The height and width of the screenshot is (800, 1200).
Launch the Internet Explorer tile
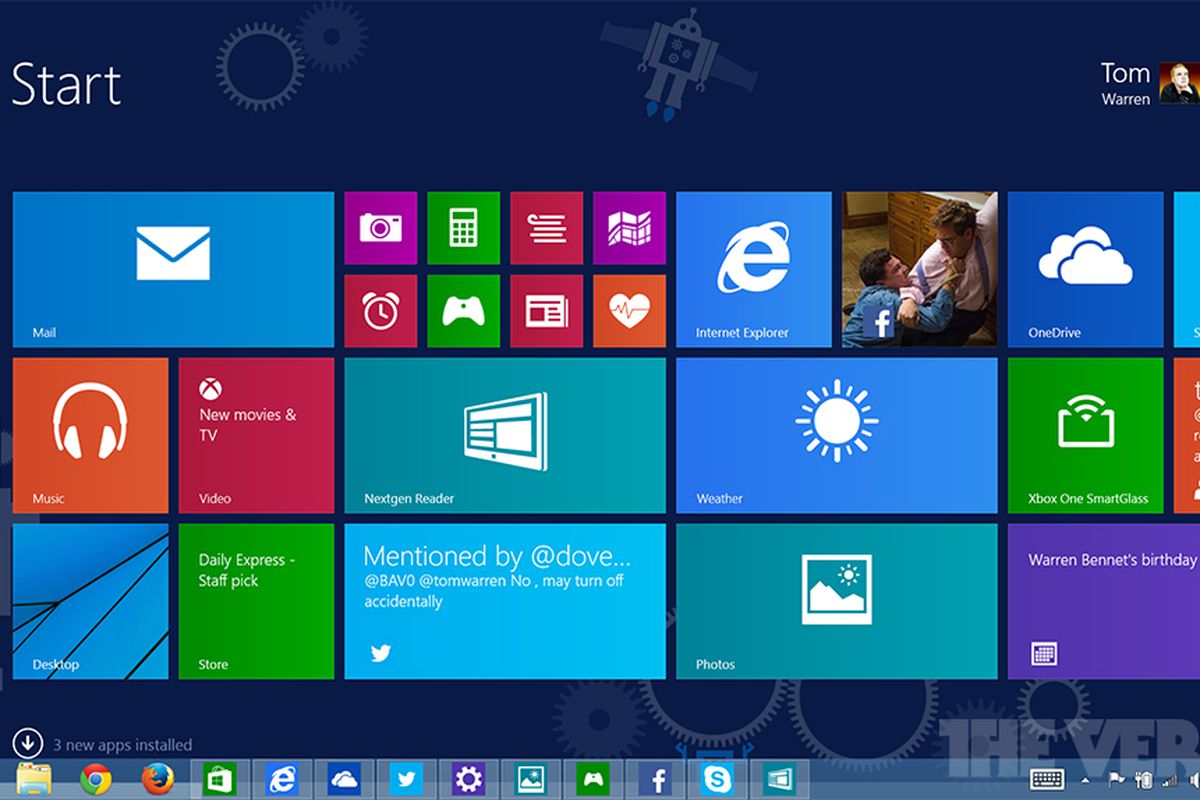tap(753, 269)
